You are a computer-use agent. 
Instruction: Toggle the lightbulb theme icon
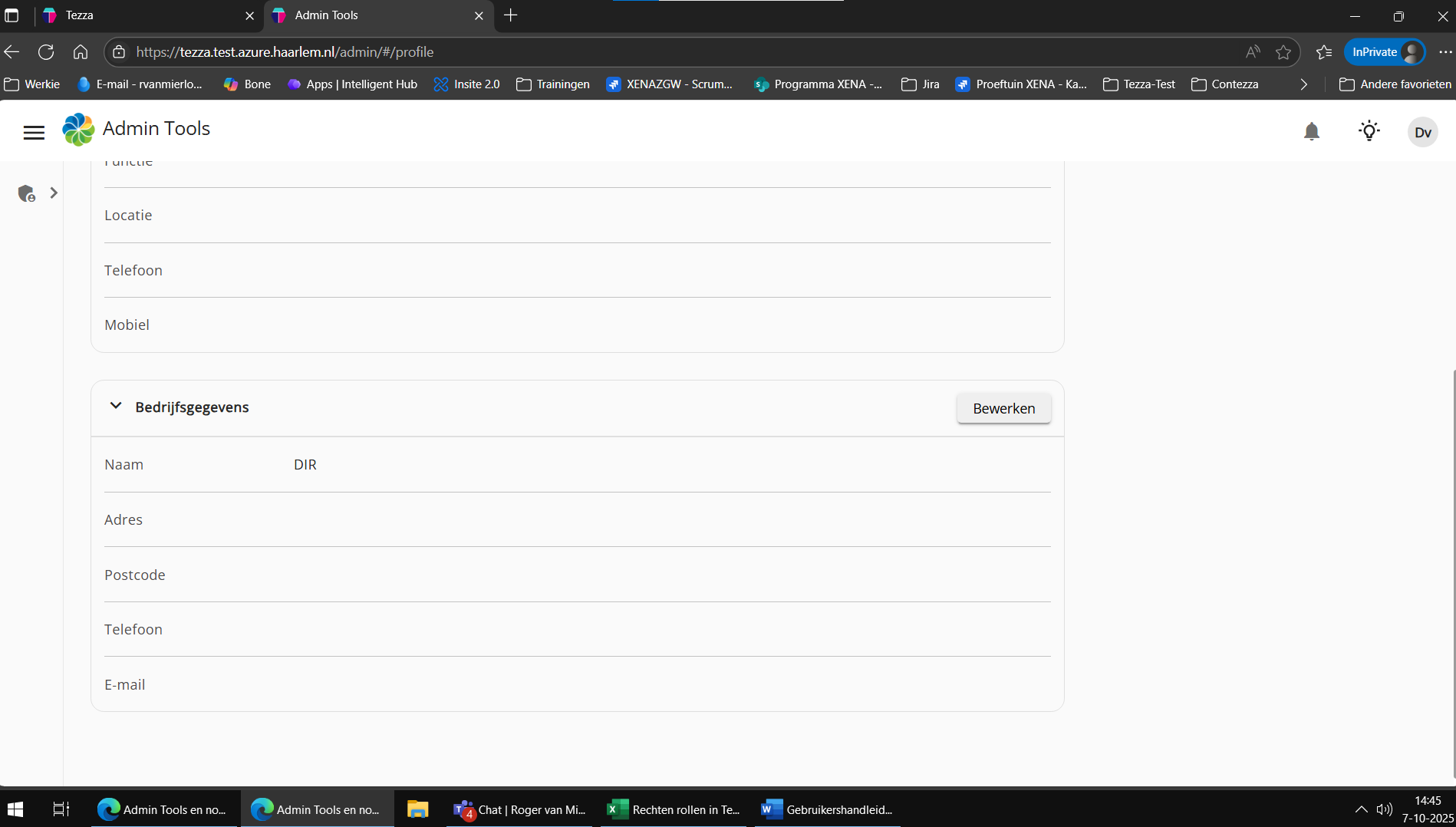point(1369,131)
